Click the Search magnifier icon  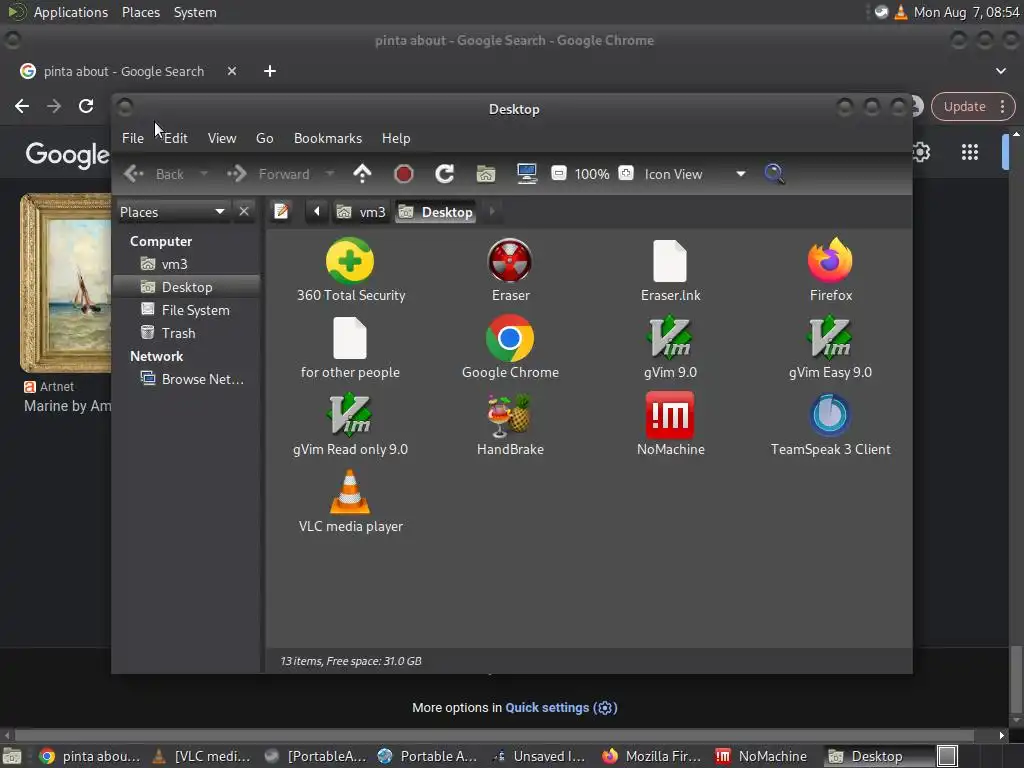[774, 174]
